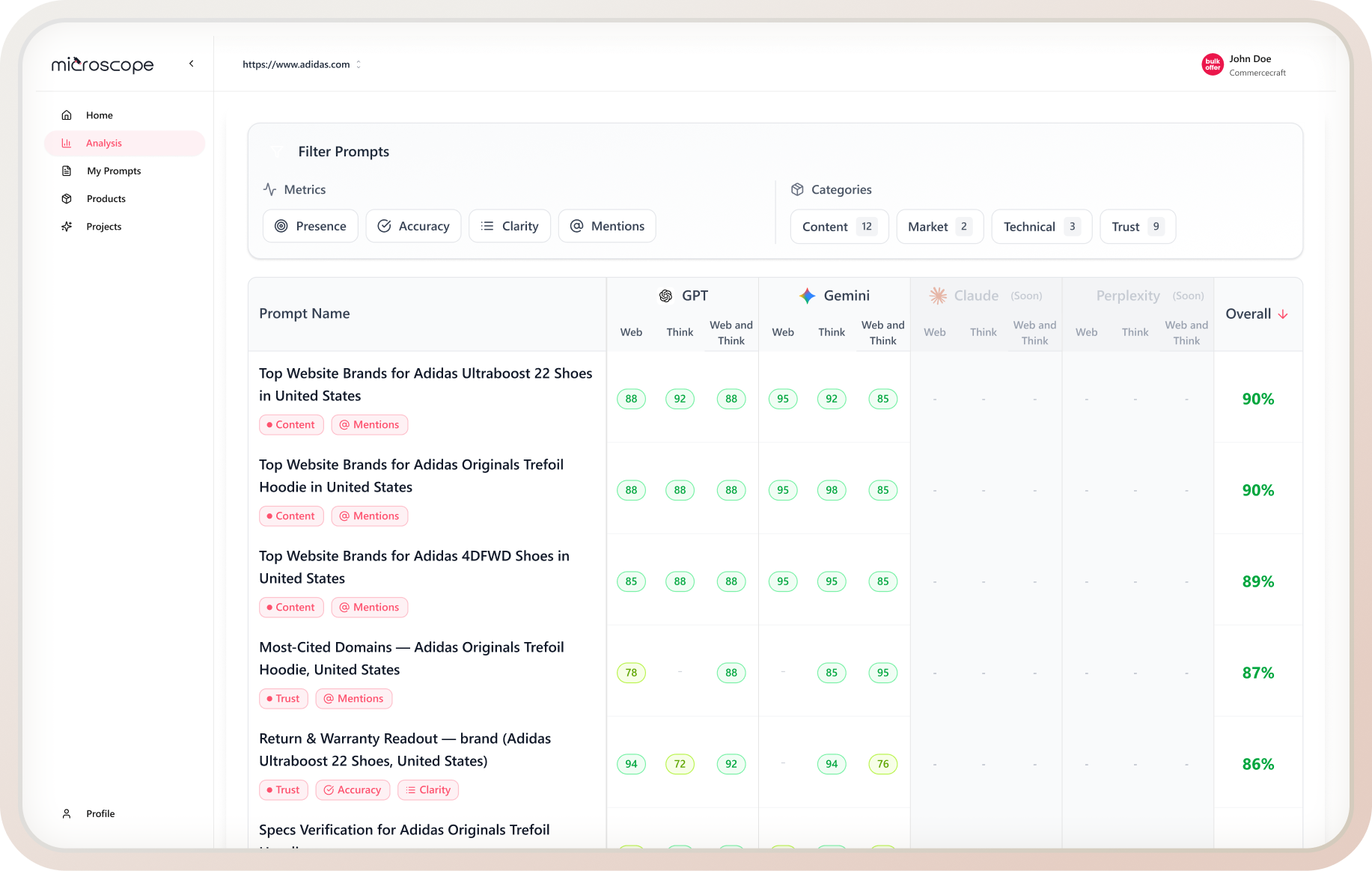
Task: Click the My Prompts document icon
Action: [x=67, y=171]
